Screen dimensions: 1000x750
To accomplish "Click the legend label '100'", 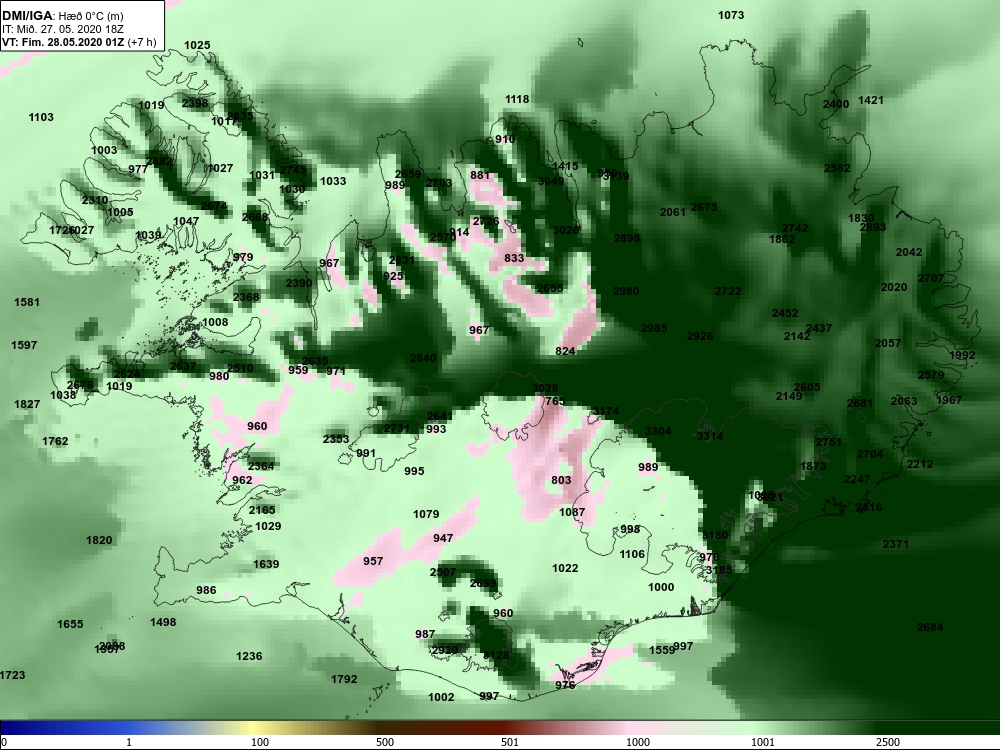I will 260,742.
